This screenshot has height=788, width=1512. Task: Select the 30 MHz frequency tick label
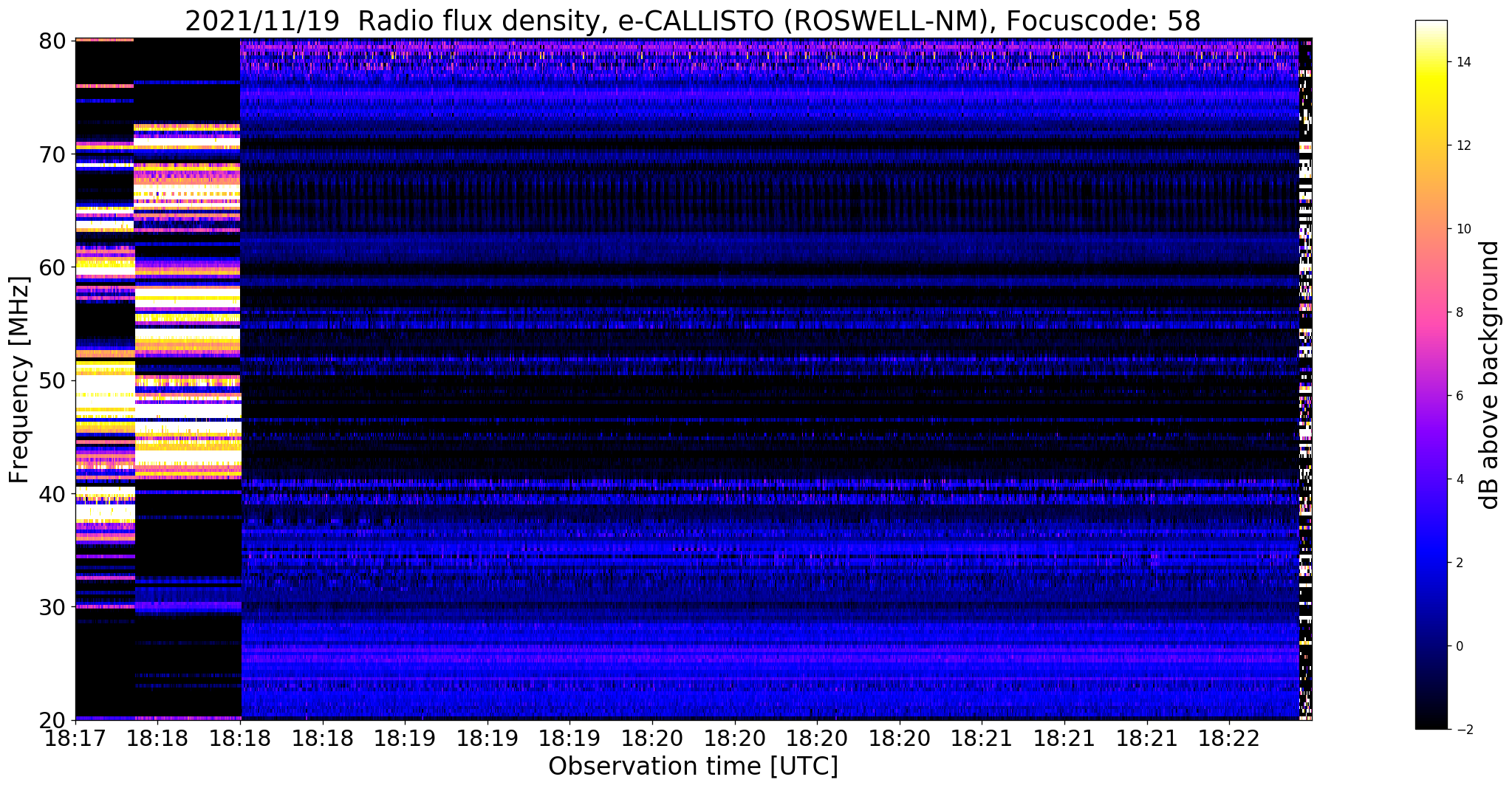pyautogui.click(x=52, y=607)
